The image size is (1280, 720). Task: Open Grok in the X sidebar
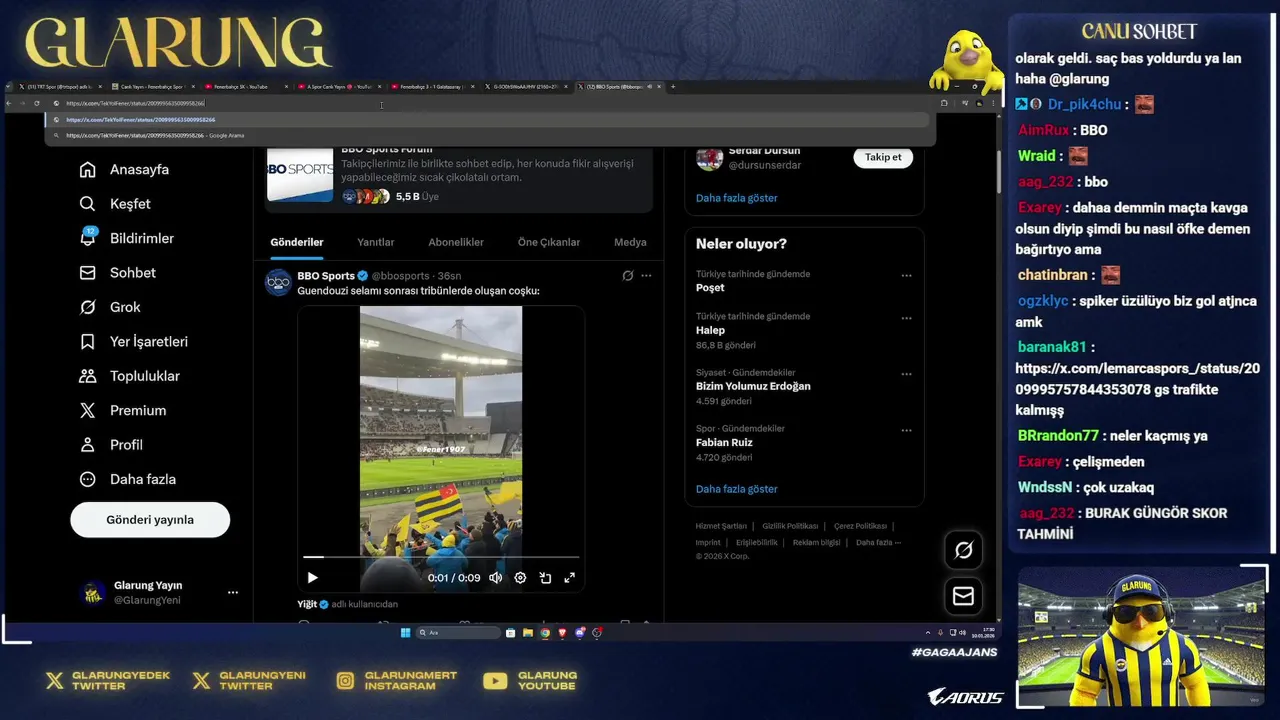click(110, 307)
